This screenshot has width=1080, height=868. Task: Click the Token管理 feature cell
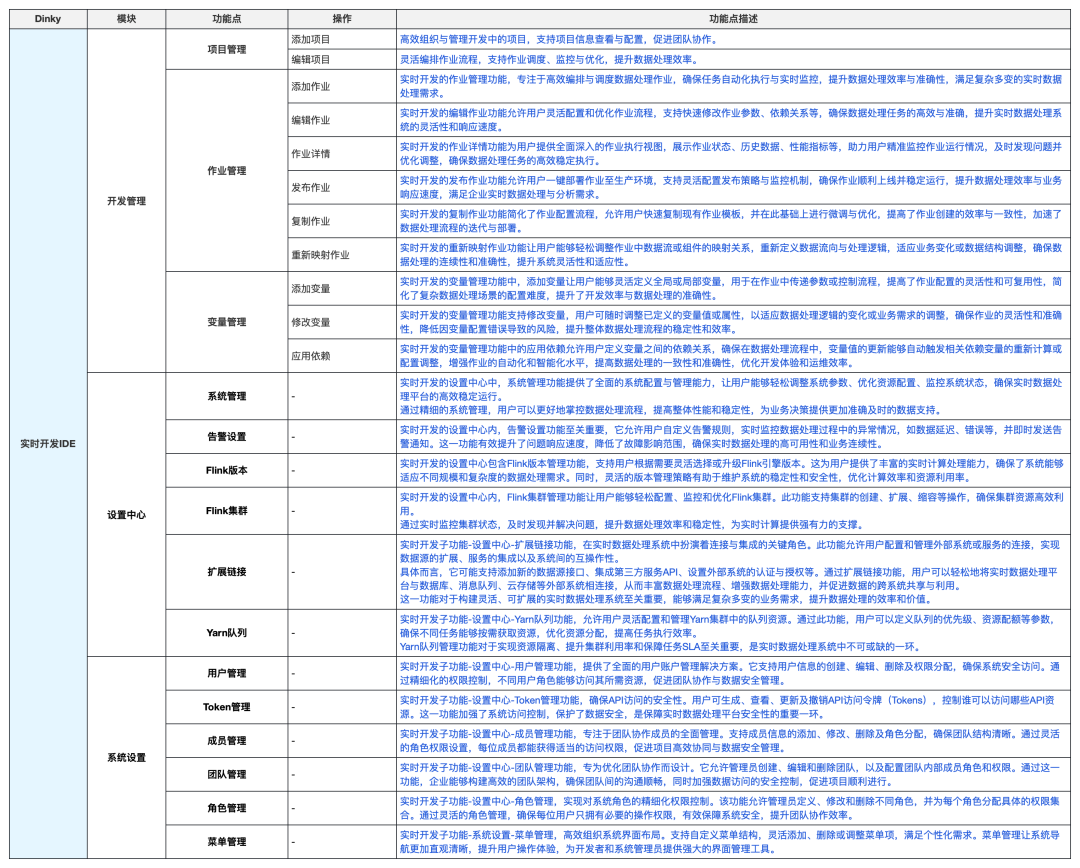226,707
